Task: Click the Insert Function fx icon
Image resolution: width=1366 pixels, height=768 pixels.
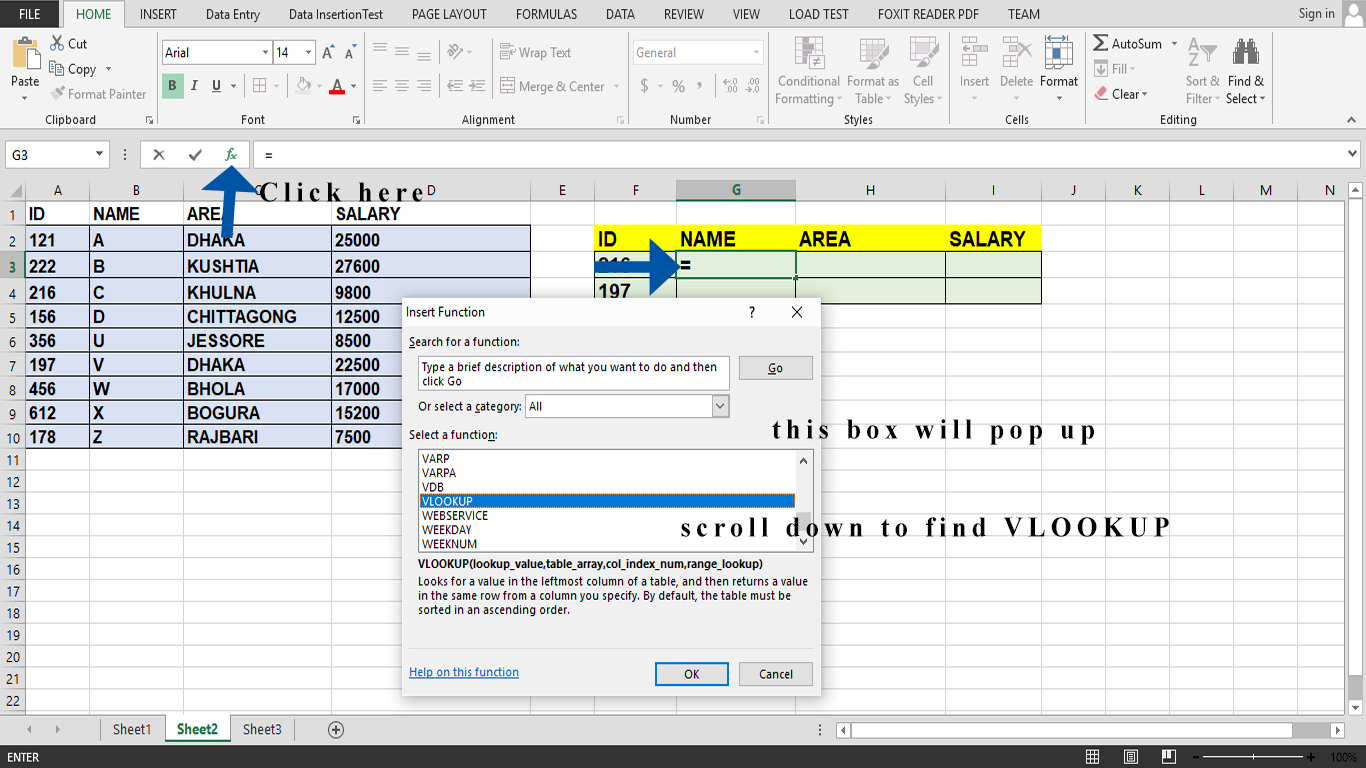Action: pos(231,154)
